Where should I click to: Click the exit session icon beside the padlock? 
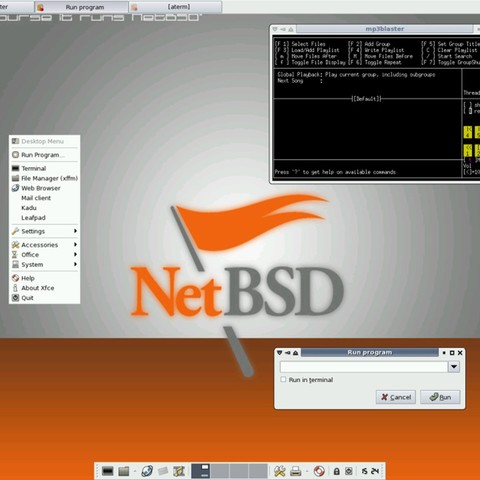349,471
